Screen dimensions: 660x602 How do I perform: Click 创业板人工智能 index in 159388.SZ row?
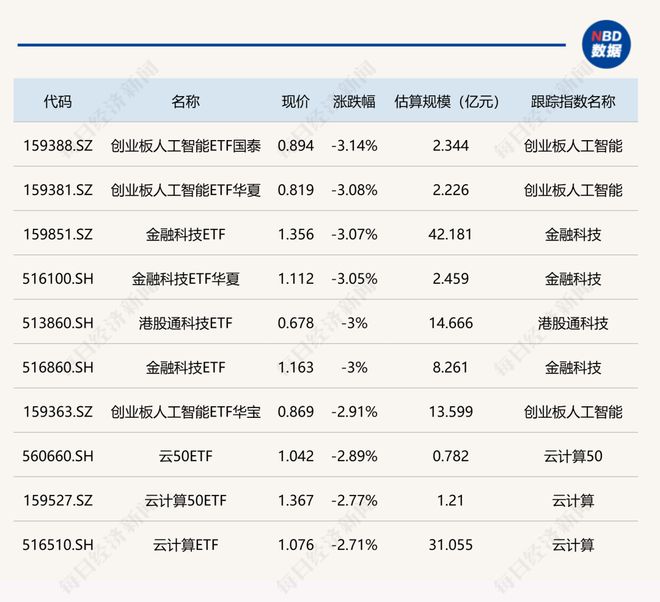573,146
